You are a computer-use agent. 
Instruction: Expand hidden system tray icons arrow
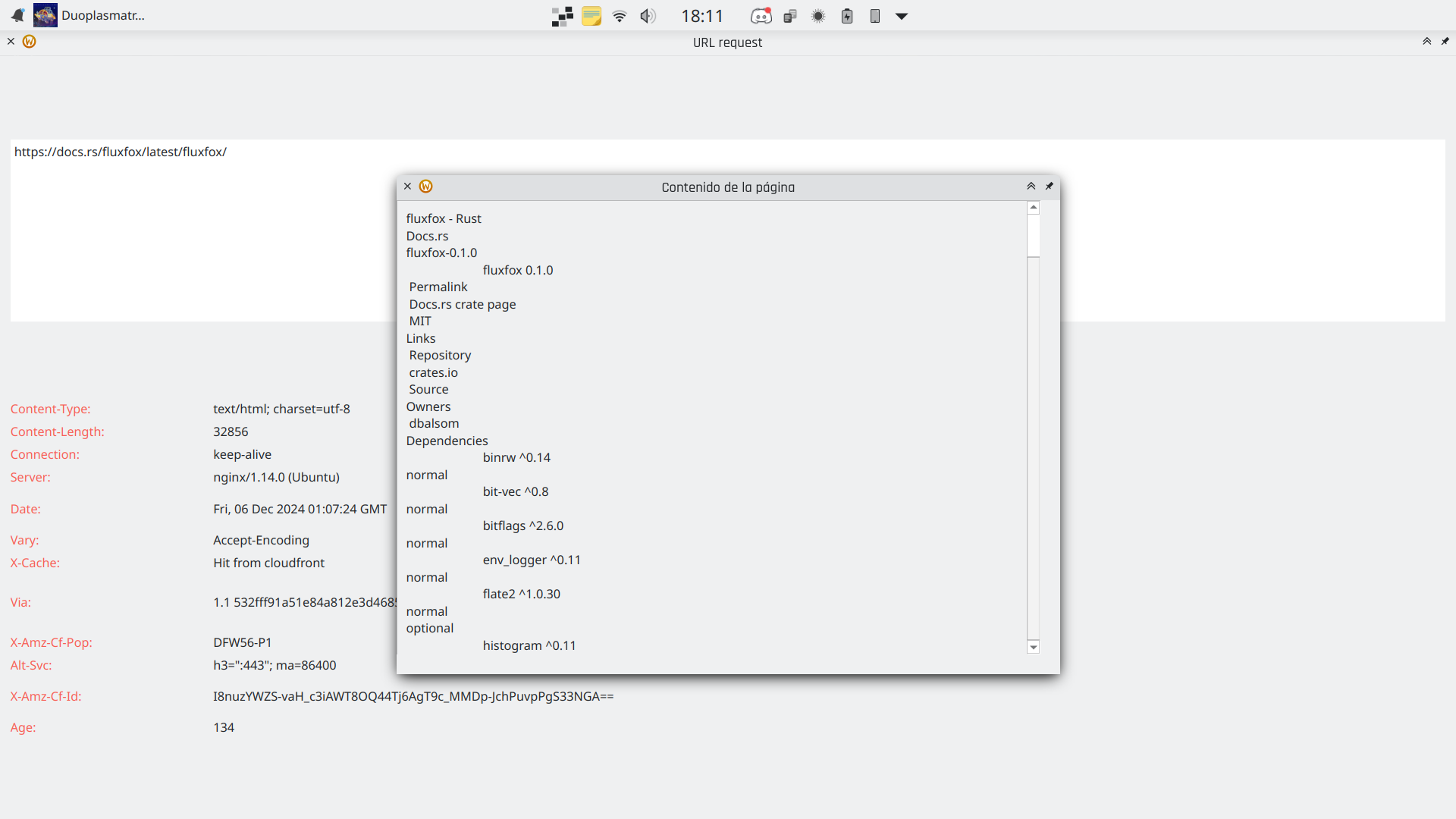tap(902, 16)
